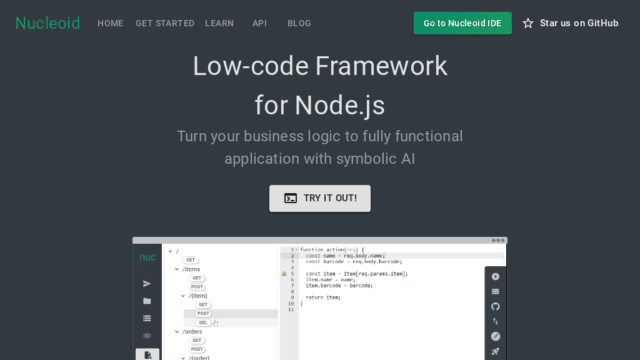This screenshot has width=640, height=360.
Task: Click the TRY IT OUT! button
Action: pos(320,198)
